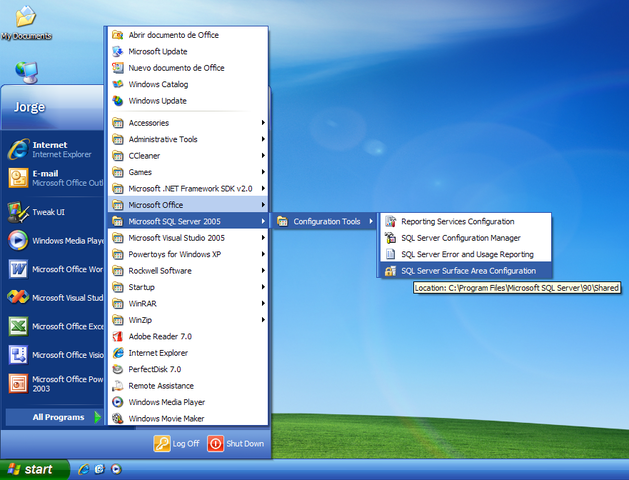Open SQL Server Error and Usage Reporting icon
Screen dimensions: 629x480
pos(390,254)
